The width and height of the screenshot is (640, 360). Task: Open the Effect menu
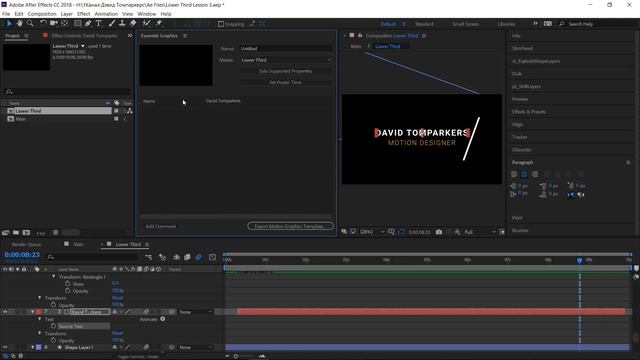point(84,14)
